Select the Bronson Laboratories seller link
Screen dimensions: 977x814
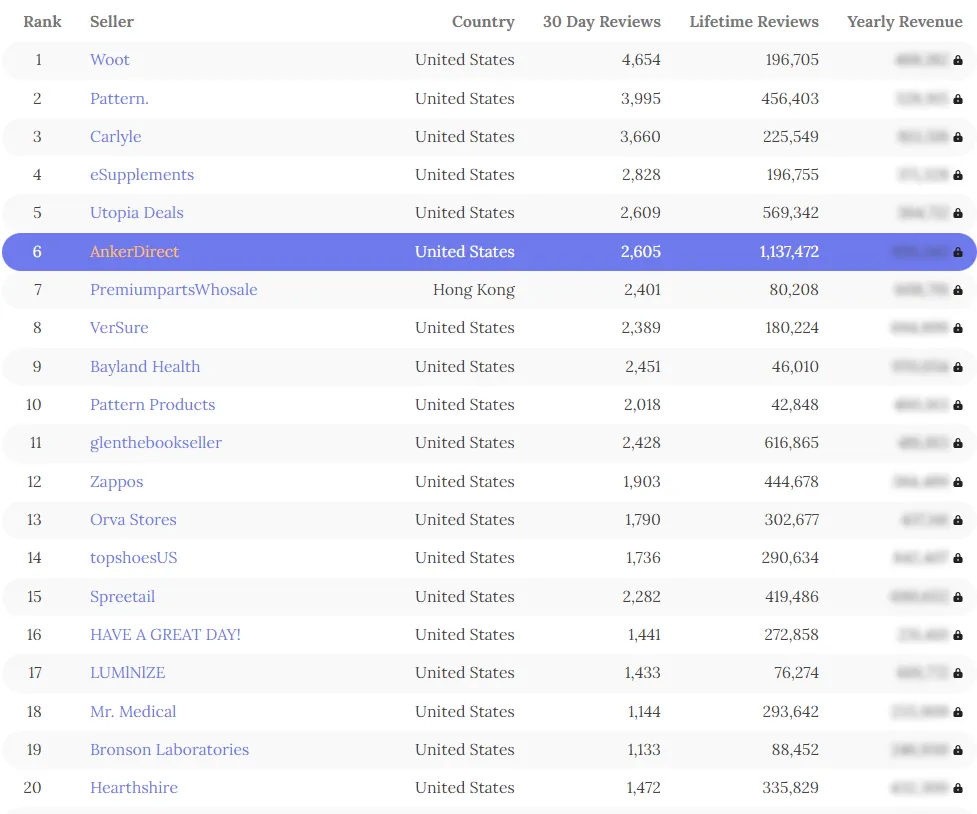point(169,749)
